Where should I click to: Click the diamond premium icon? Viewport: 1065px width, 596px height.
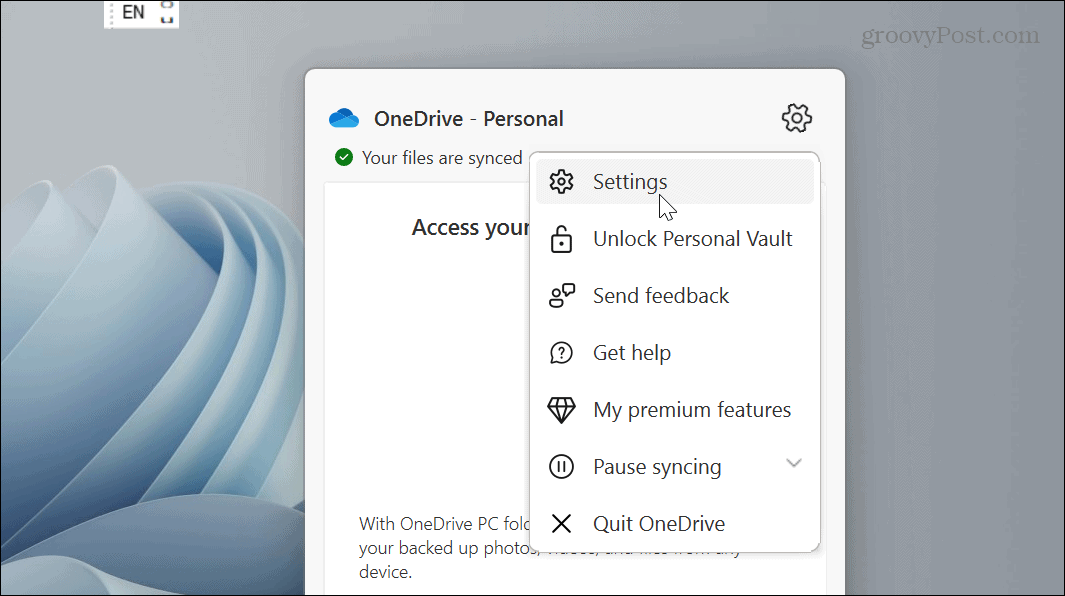562,410
